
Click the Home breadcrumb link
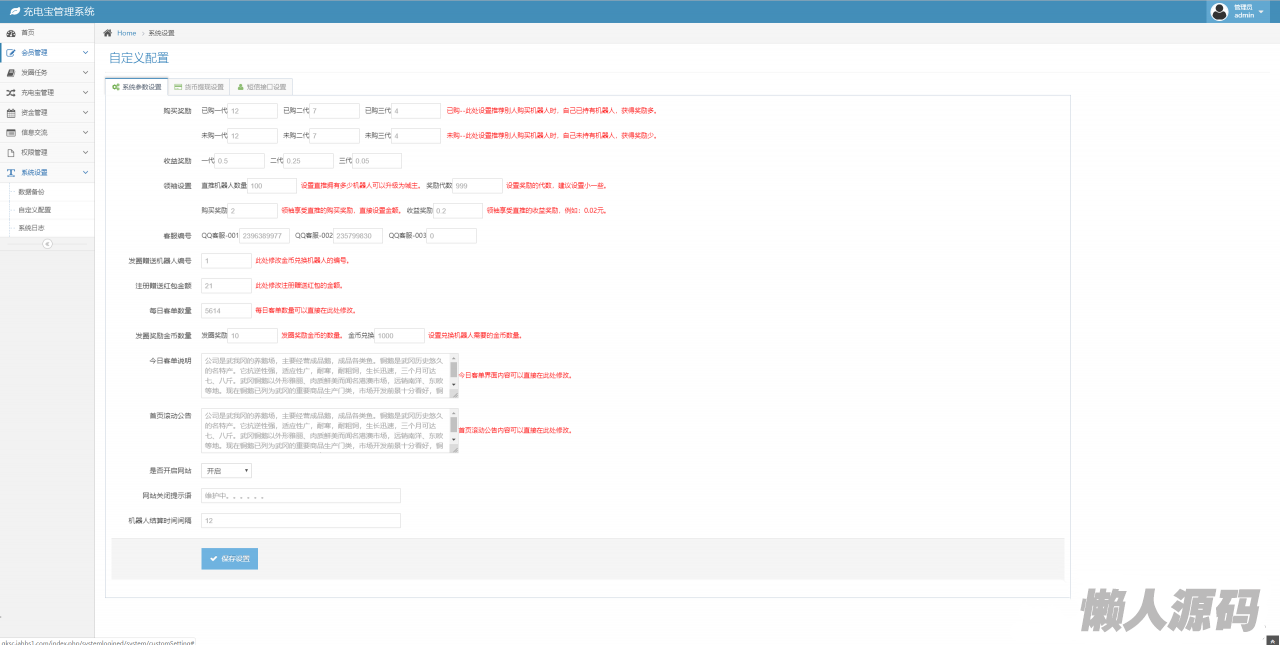click(126, 33)
